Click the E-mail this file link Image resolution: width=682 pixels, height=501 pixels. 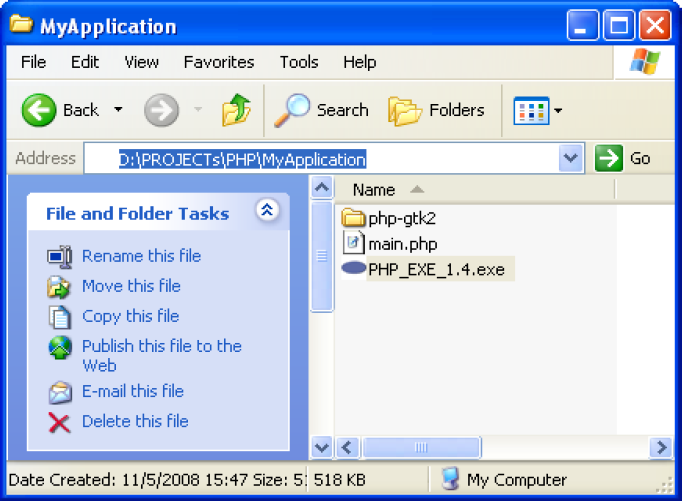pyautogui.click(x=133, y=391)
